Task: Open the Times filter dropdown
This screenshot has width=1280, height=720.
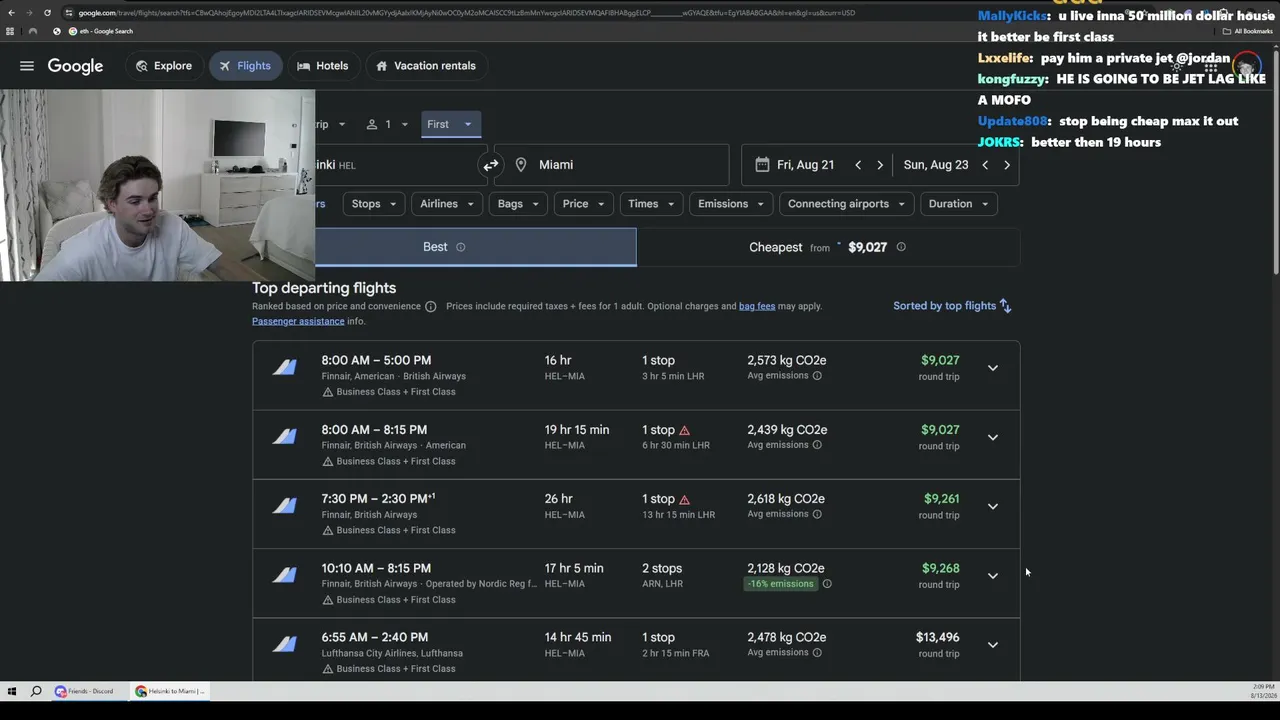Action: (652, 204)
